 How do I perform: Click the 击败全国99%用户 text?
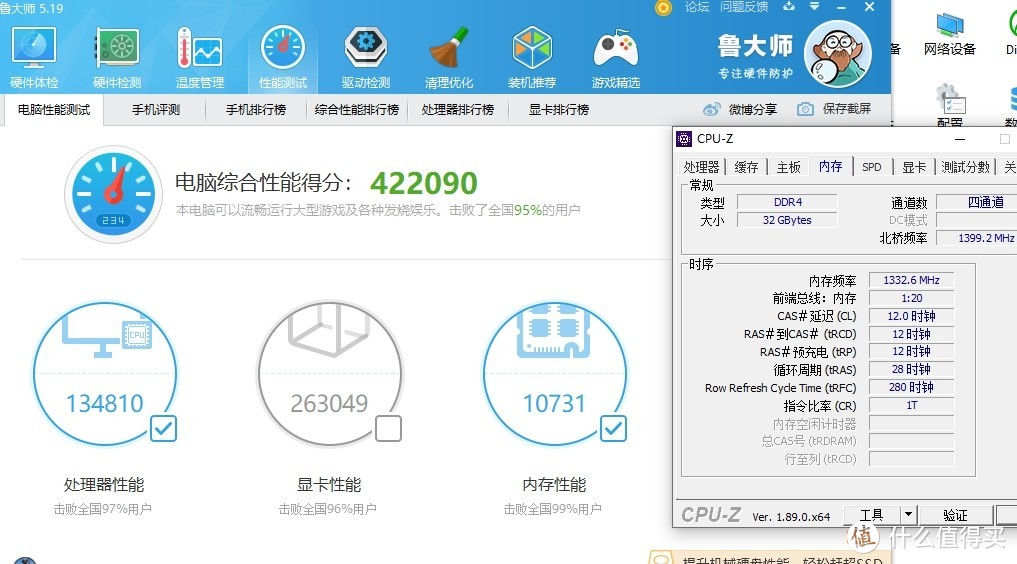tap(553, 509)
